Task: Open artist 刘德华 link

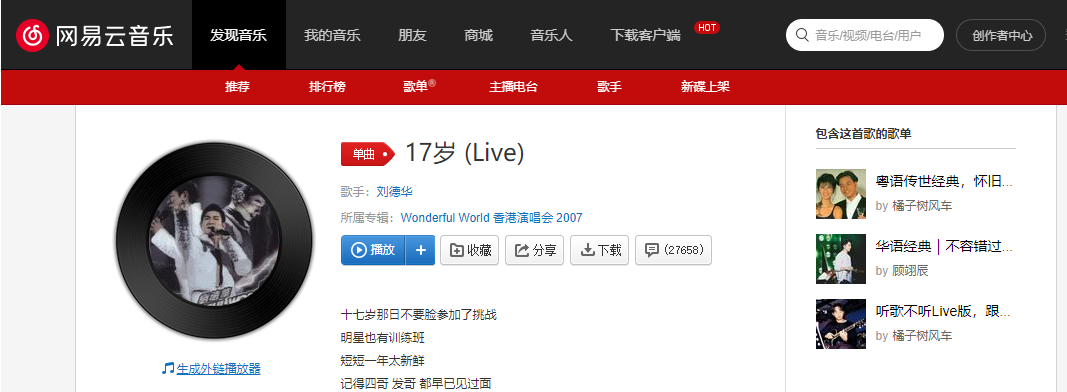Action: pos(395,192)
